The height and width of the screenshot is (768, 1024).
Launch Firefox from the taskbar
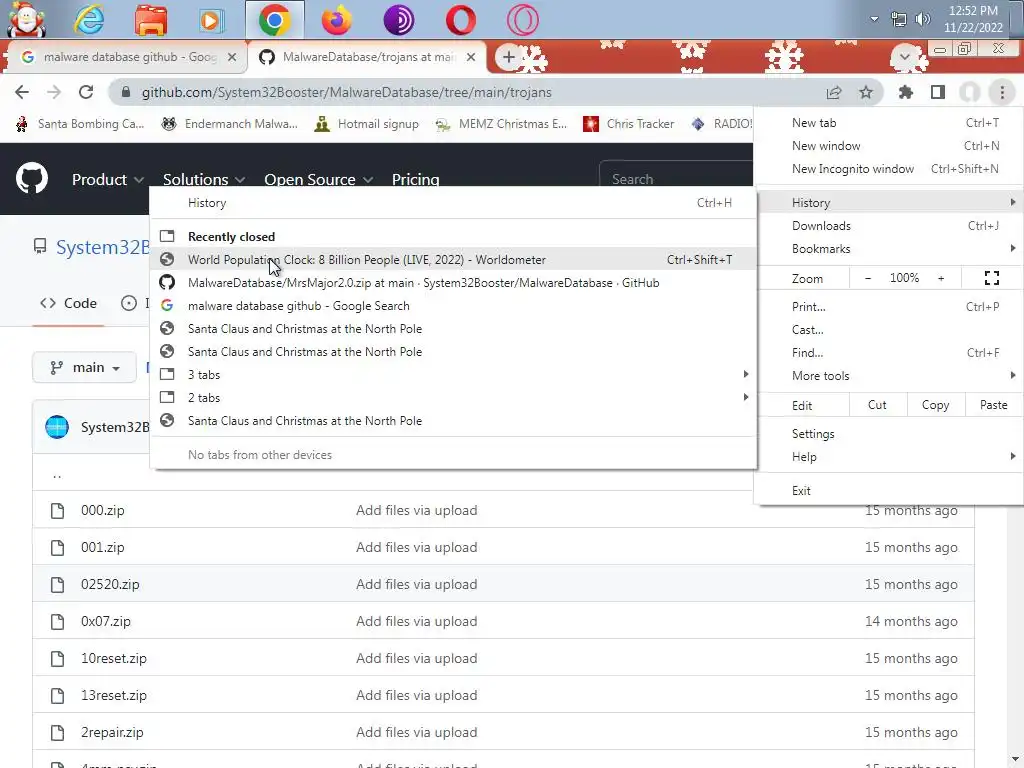337,20
